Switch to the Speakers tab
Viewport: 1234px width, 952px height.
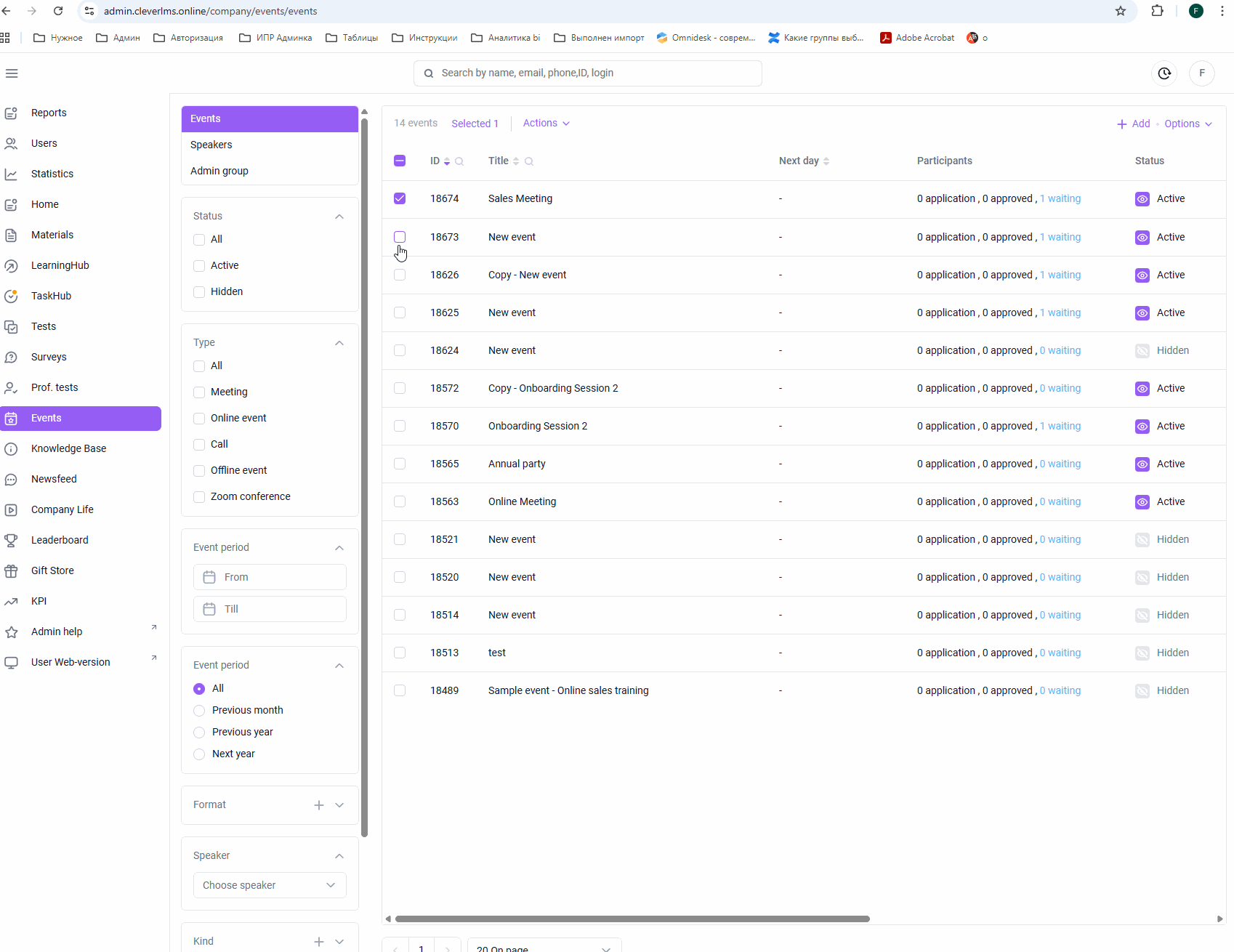[270, 145]
